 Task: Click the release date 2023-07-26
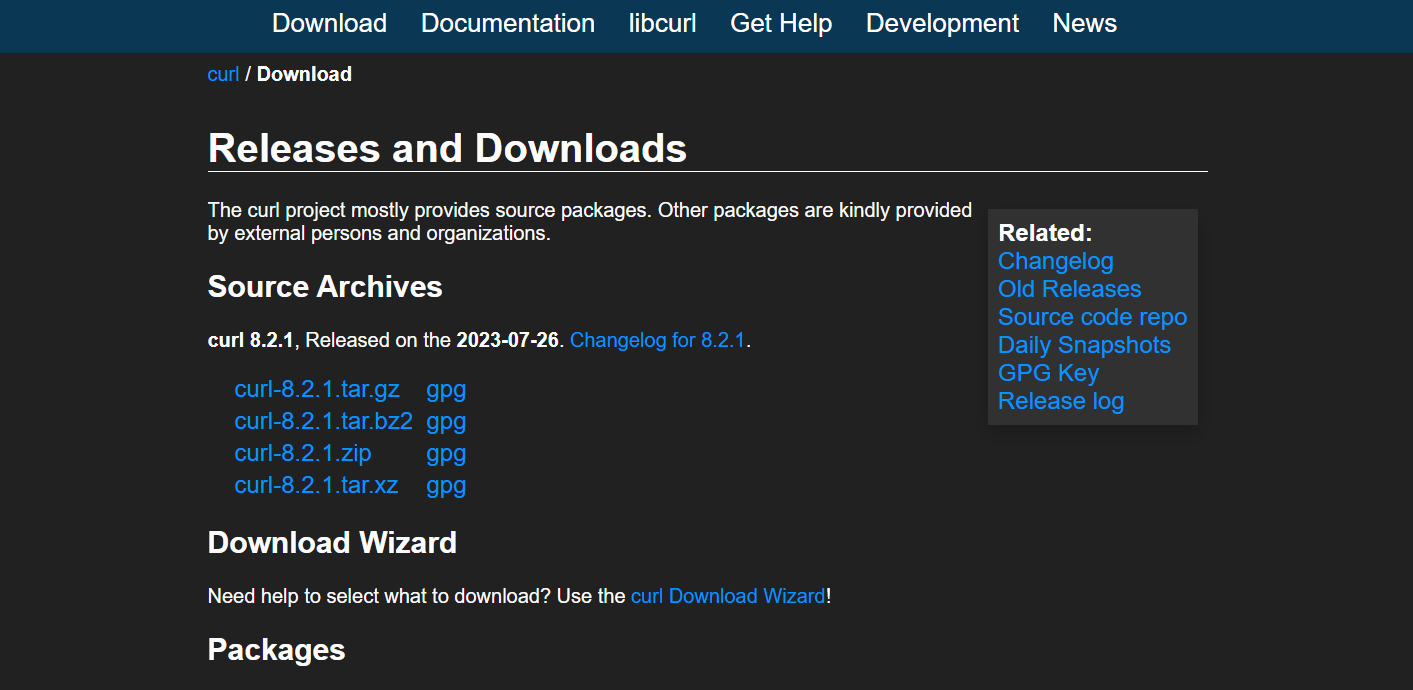pyautogui.click(x=507, y=340)
